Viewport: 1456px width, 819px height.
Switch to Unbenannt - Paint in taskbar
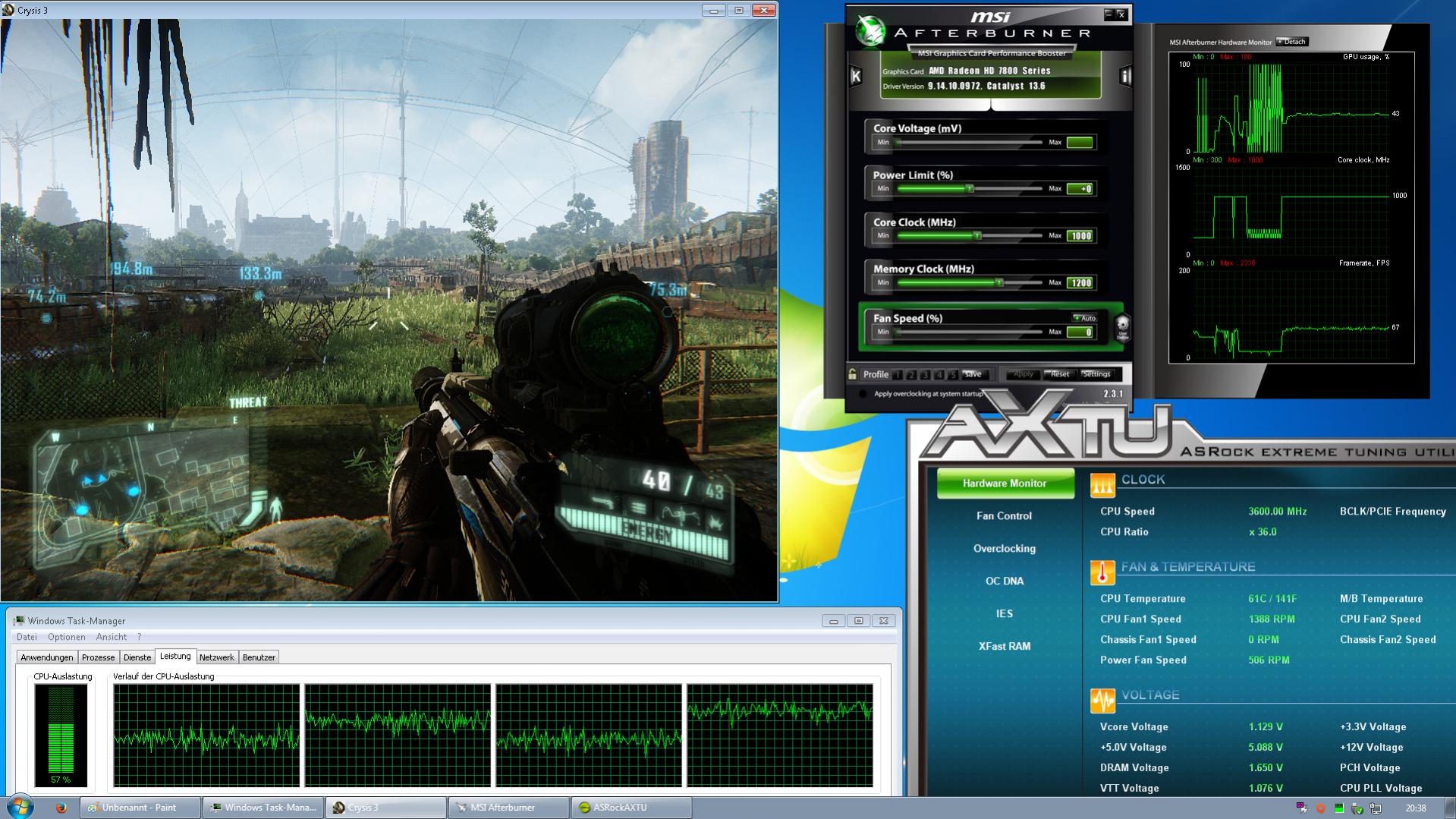(141, 808)
